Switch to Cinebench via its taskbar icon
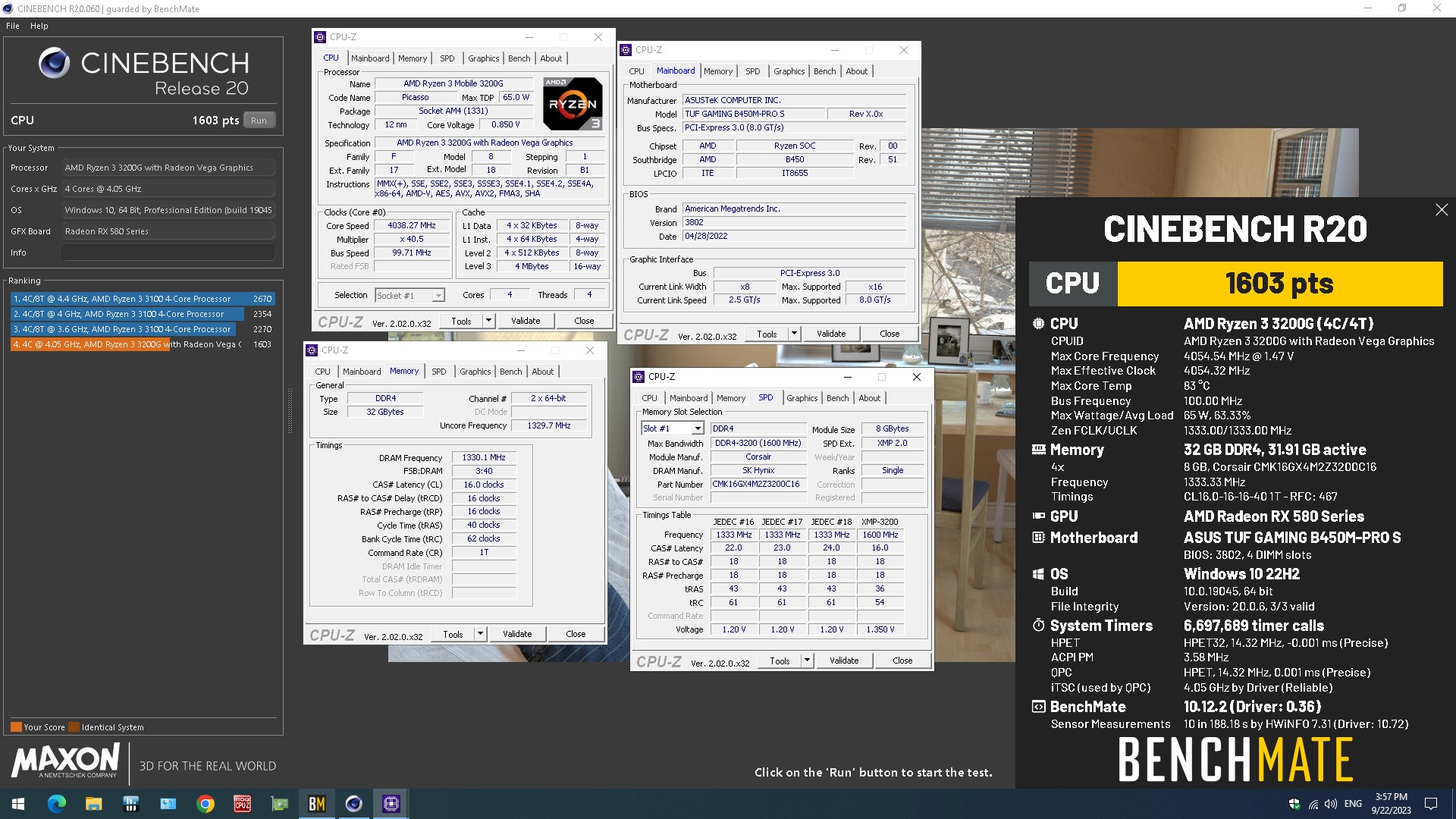Viewport: 1456px width, 819px height. [354, 804]
